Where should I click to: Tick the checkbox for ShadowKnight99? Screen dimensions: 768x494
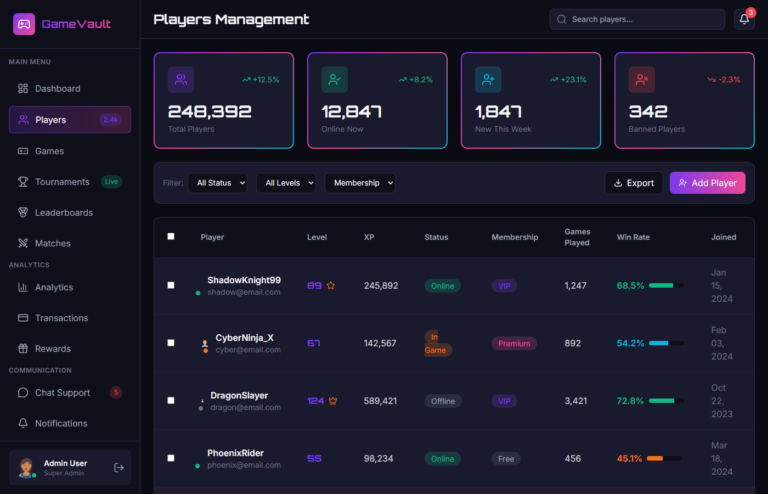tap(171, 286)
